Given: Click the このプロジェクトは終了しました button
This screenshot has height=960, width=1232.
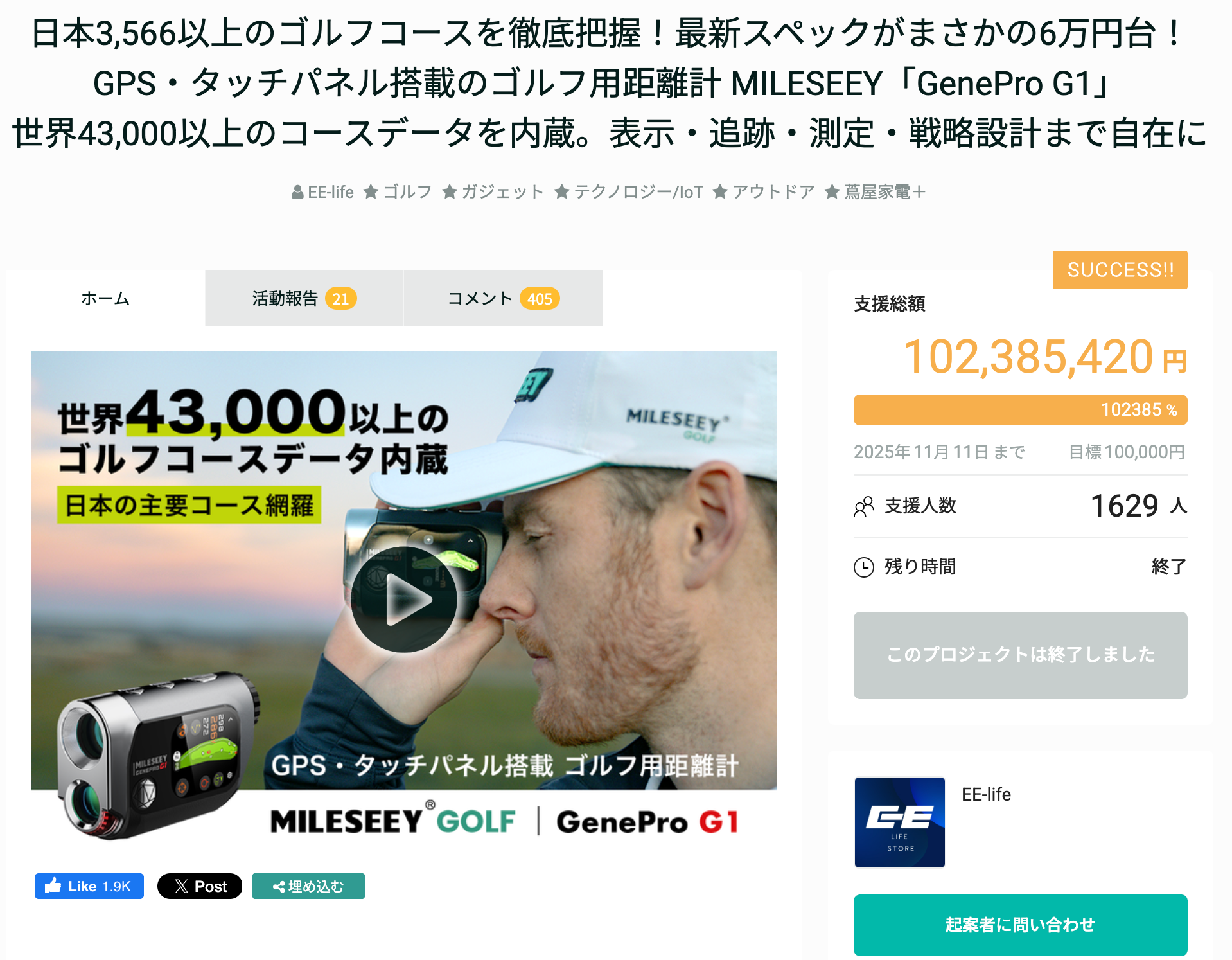Looking at the screenshot, I should (1020, 655).
